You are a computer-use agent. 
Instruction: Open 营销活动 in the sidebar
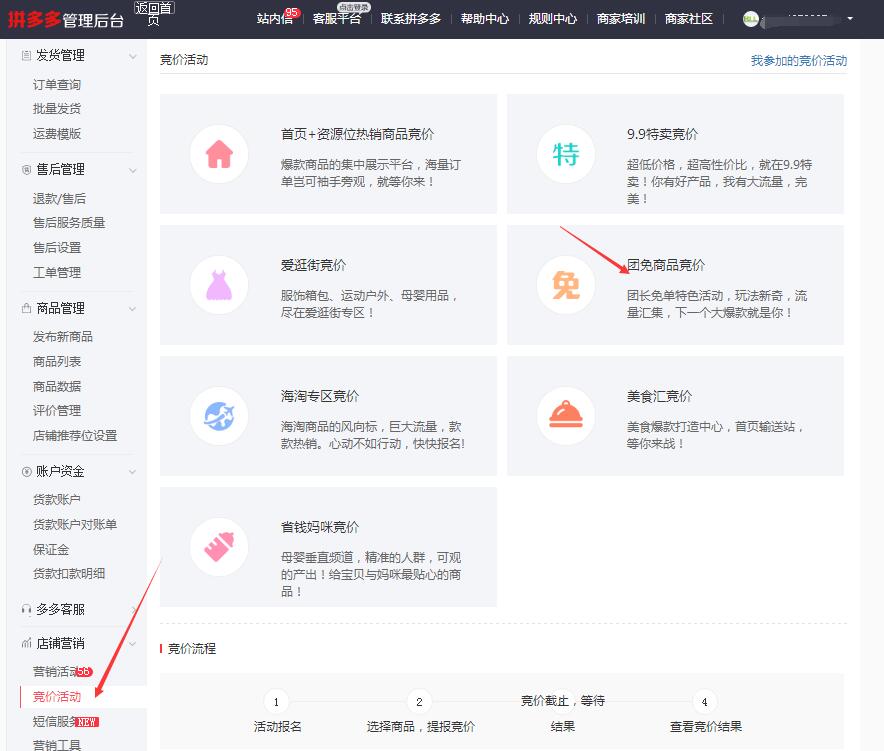[57, 672]
